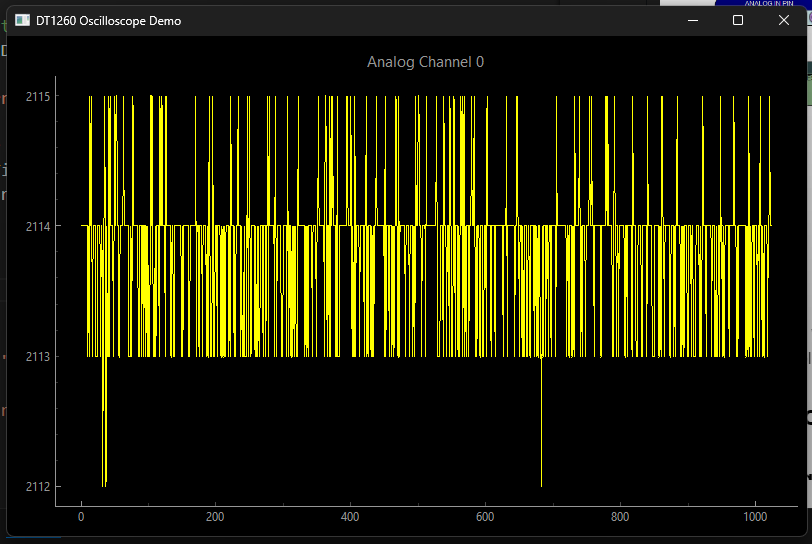Minimize the Oscilloscope Demo window
This screenshot has height=544, width=812.
click(693, 20)
